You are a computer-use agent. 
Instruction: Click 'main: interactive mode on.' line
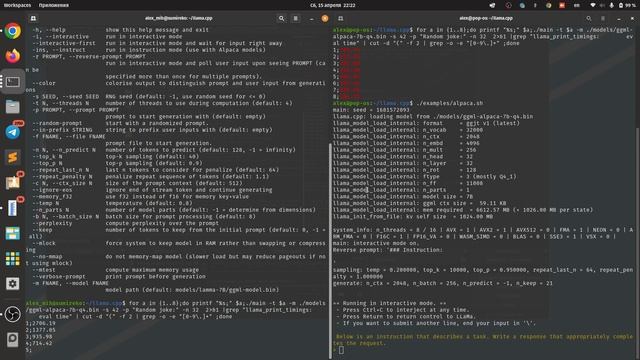(376, 243)
